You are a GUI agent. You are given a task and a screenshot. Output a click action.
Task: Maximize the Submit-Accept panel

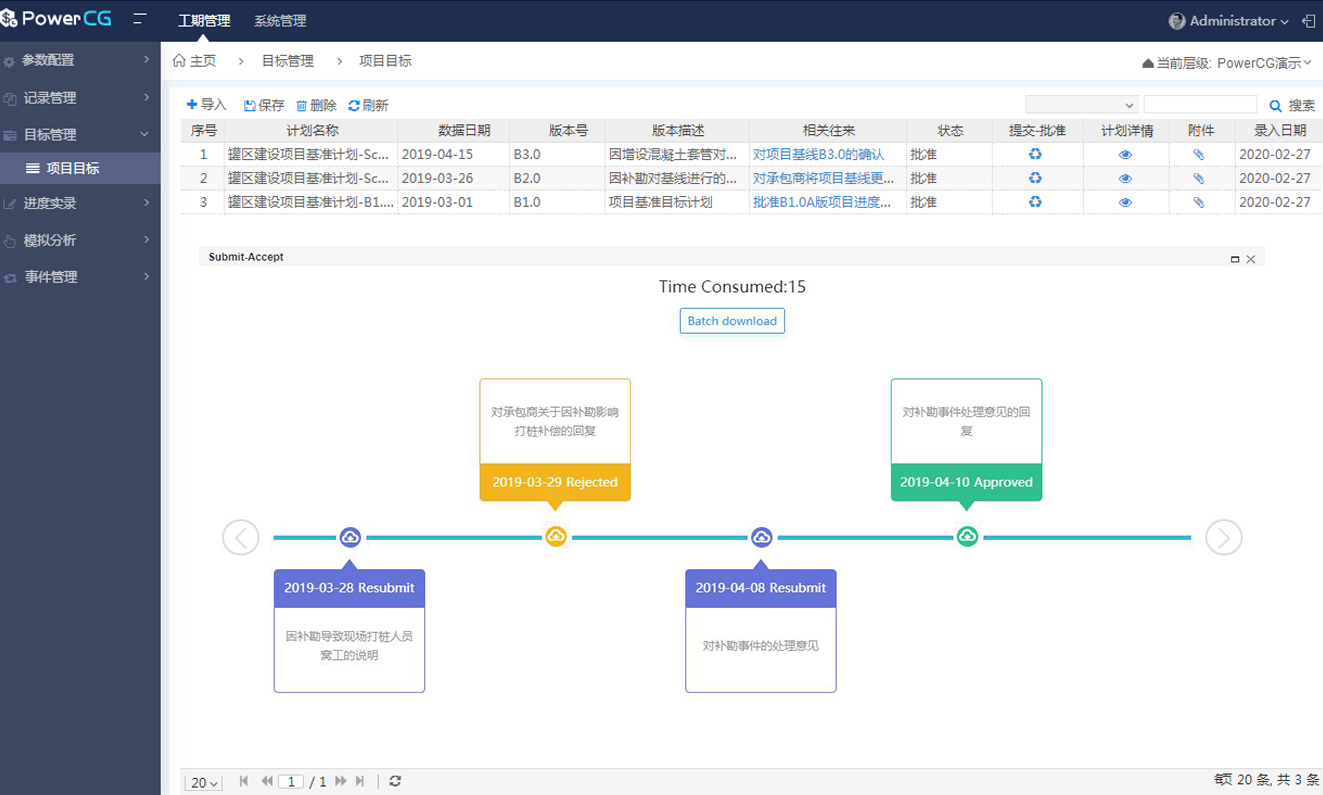tap(1235, 259)
